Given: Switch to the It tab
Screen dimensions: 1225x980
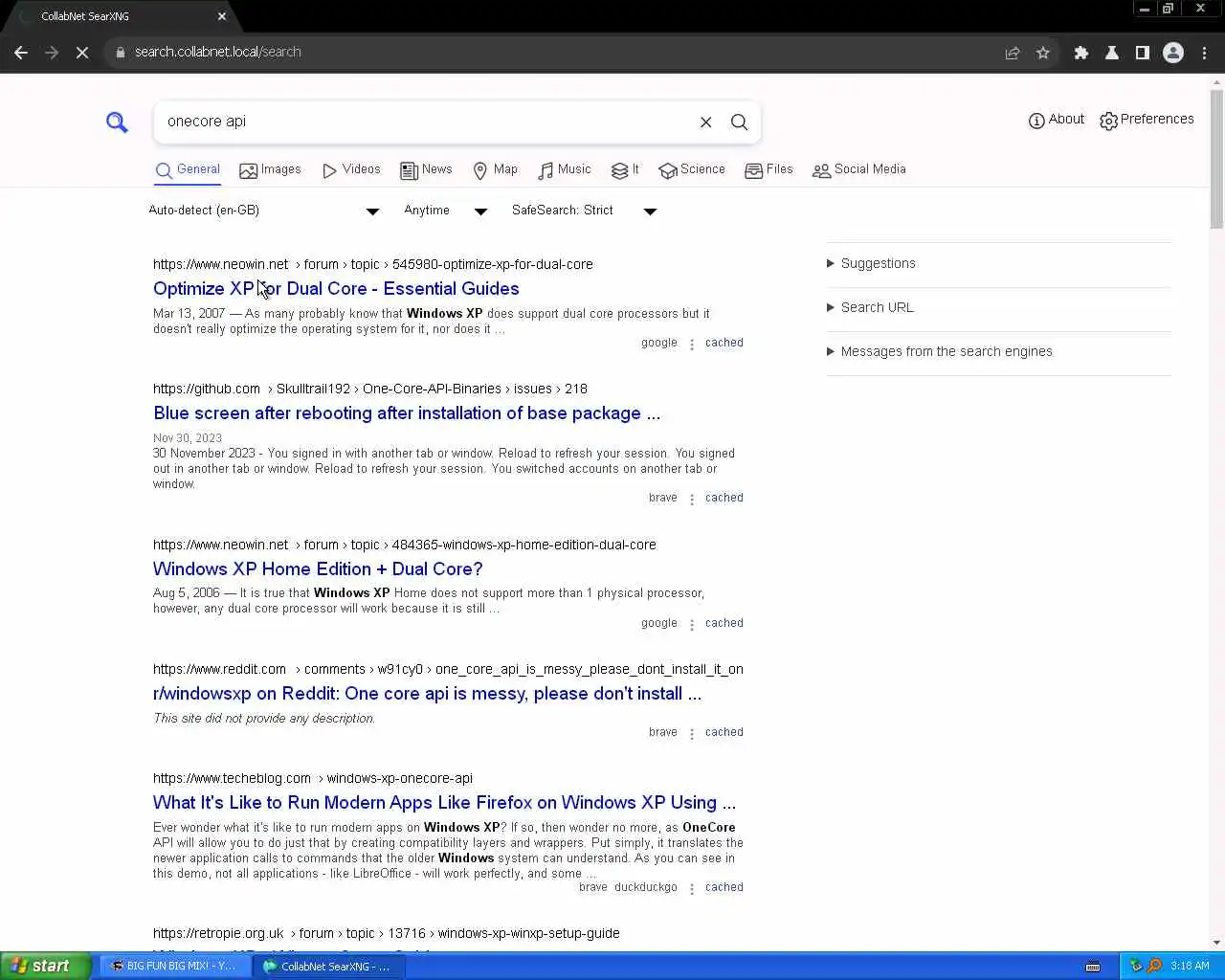Looking at the screenshot, I should tap(625, 169).
